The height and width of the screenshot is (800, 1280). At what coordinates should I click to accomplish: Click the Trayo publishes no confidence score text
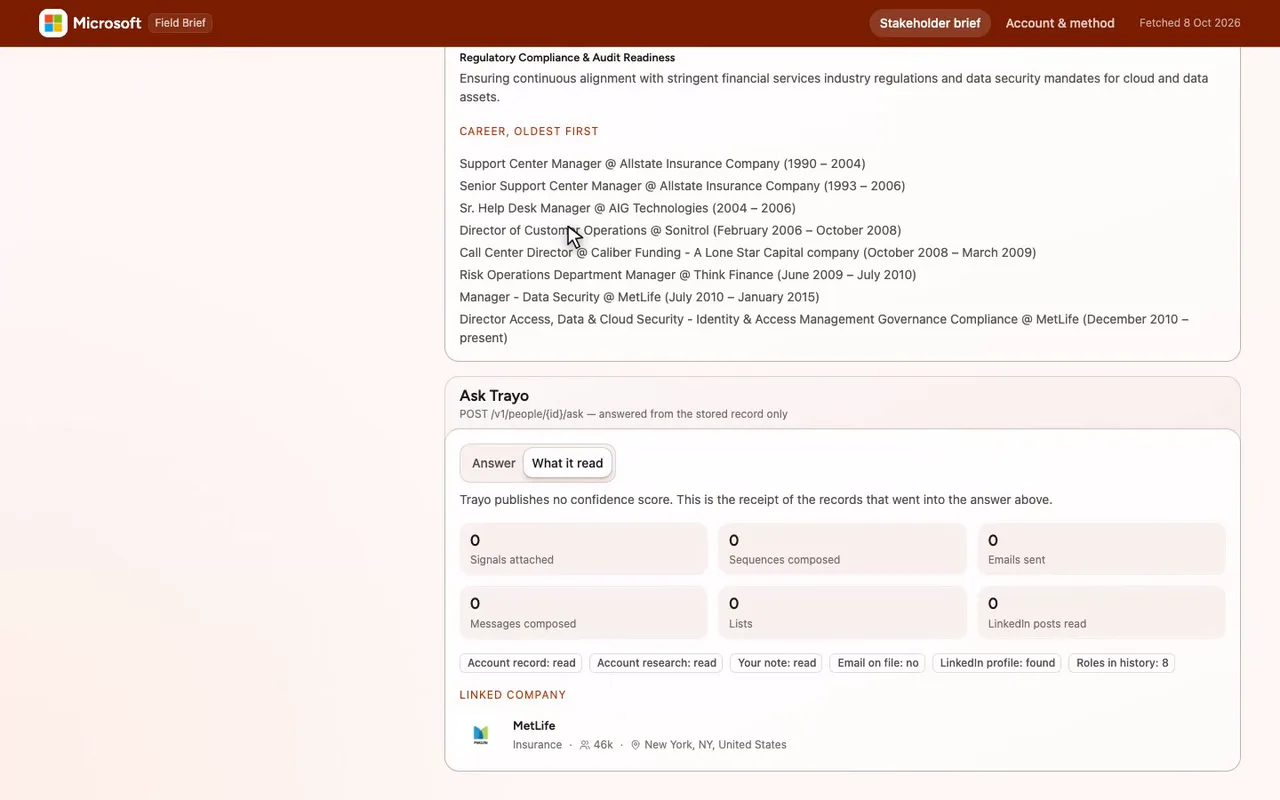pyautogui.click(x=756, y=500)
